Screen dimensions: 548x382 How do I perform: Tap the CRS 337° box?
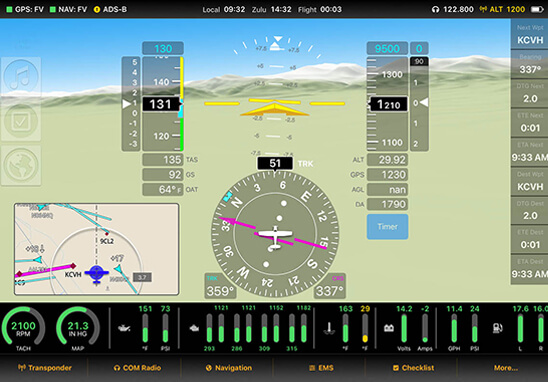pos(330,287)
